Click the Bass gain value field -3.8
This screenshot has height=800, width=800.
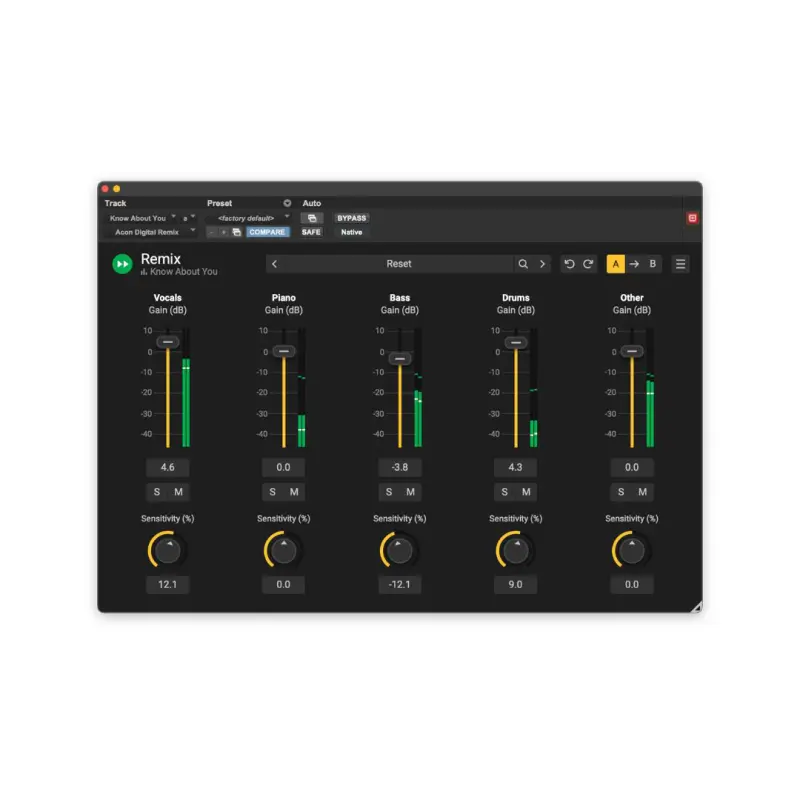(x=399, y=467)
